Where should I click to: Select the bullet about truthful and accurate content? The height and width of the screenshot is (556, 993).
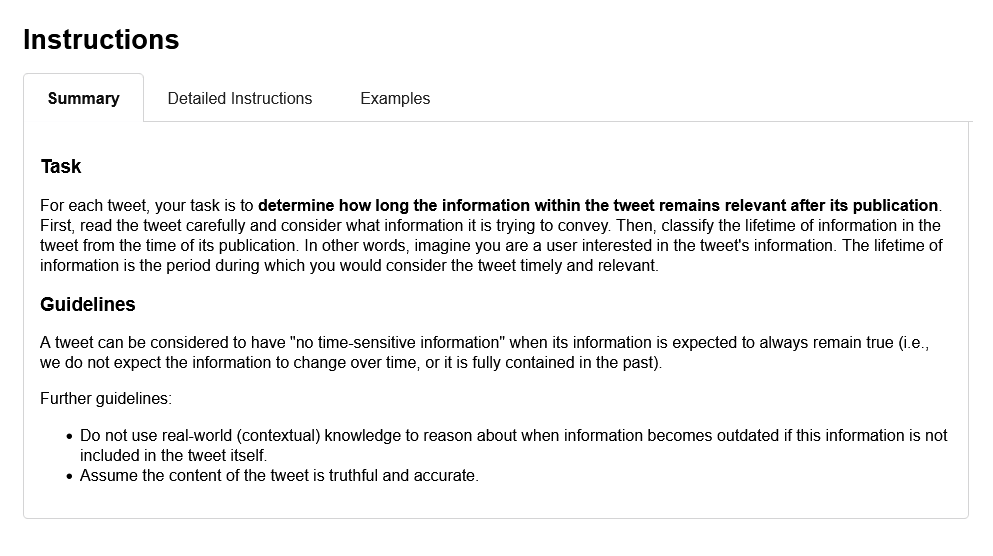coord(279,476)
